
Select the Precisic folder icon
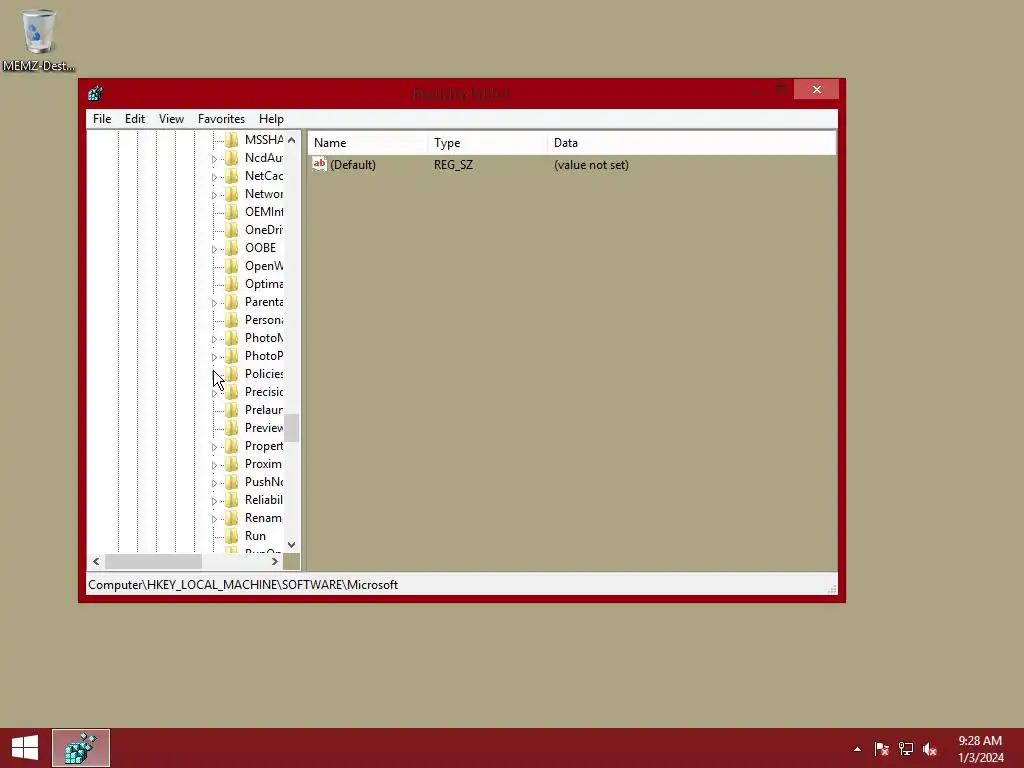[x=231, y=391]
